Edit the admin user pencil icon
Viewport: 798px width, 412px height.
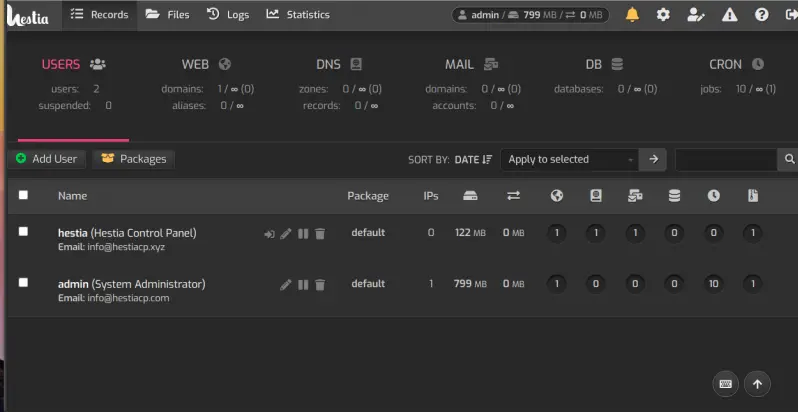click(286, 284)
